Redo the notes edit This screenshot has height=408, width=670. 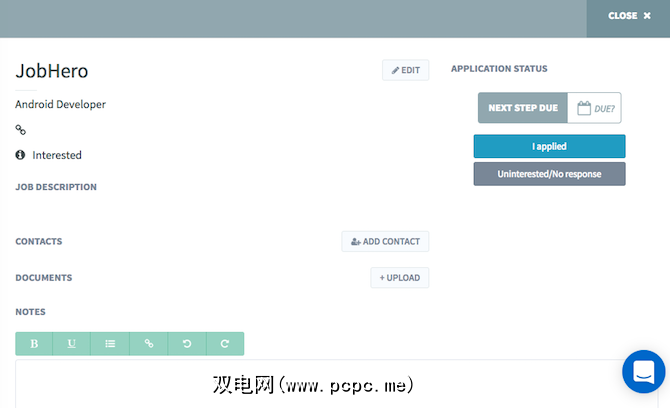(x=225, y=343)
